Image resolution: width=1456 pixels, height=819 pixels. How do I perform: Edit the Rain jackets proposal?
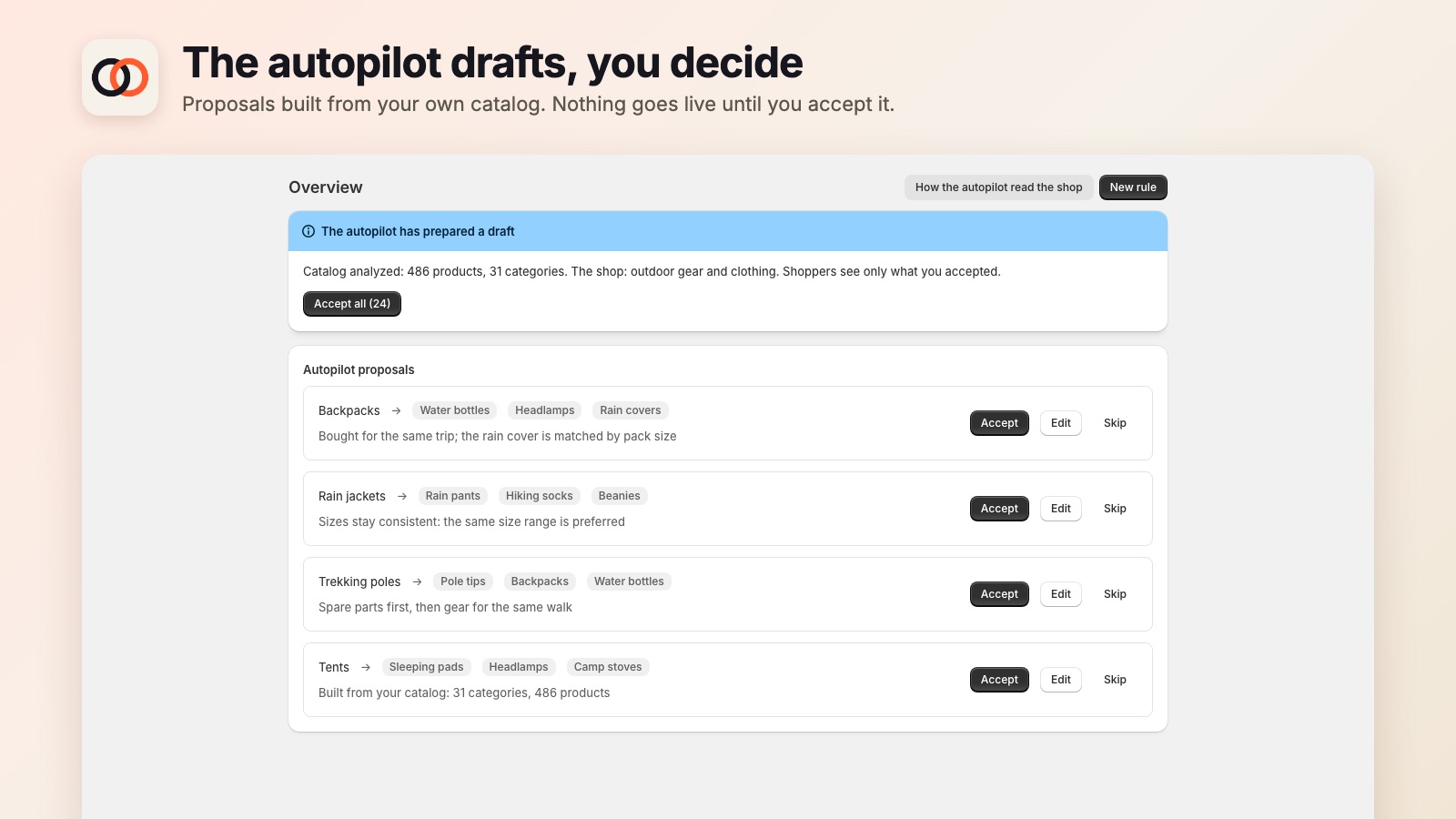[1061, 509]
